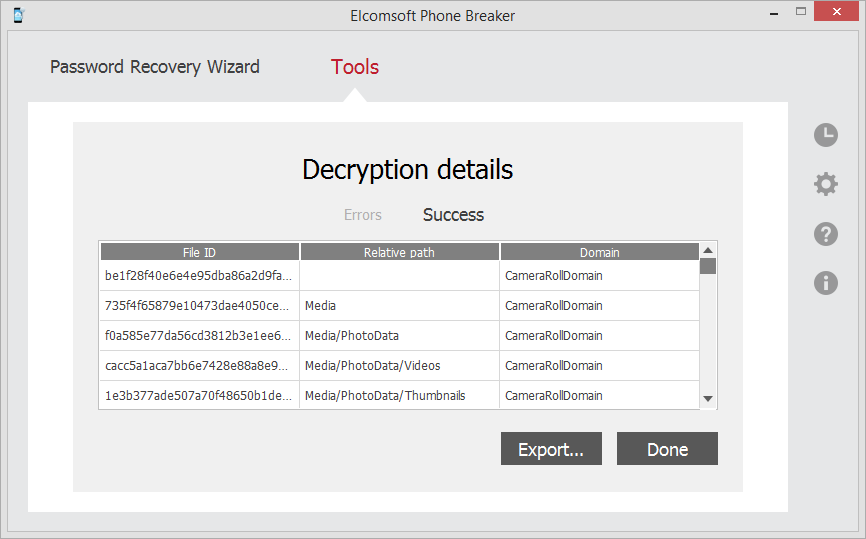The image size is (866, 539).
Task: Click the table scrollbar thumb
Action: [x=708, y=266]
